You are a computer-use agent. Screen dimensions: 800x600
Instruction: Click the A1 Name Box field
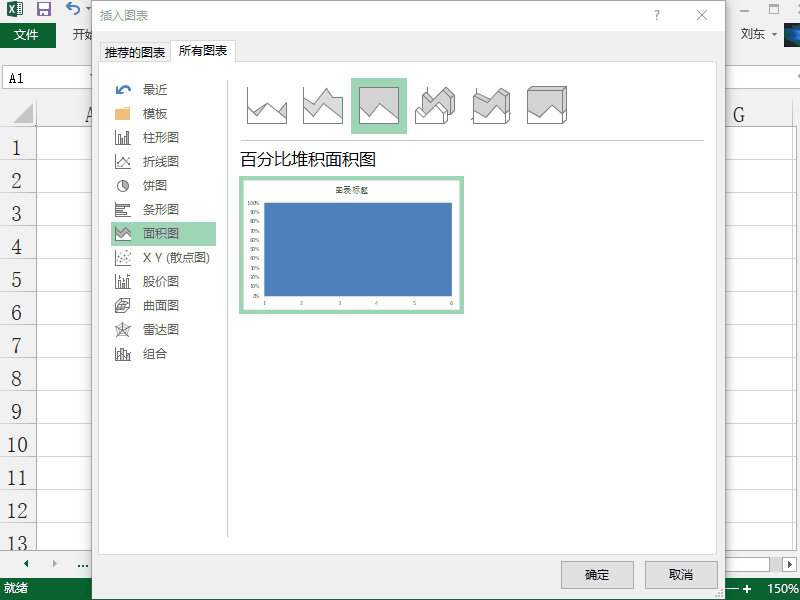point(46,78)
